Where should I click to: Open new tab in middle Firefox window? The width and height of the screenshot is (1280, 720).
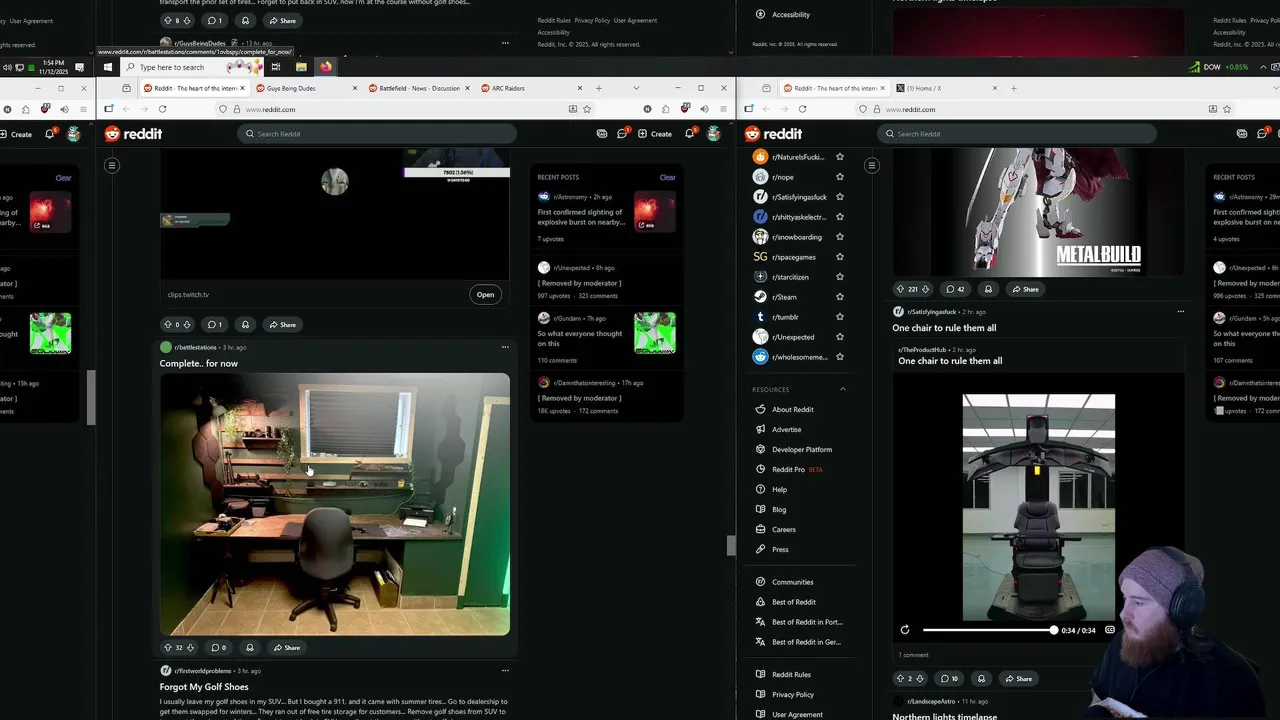pyautogui.click(x=599, y=88)
